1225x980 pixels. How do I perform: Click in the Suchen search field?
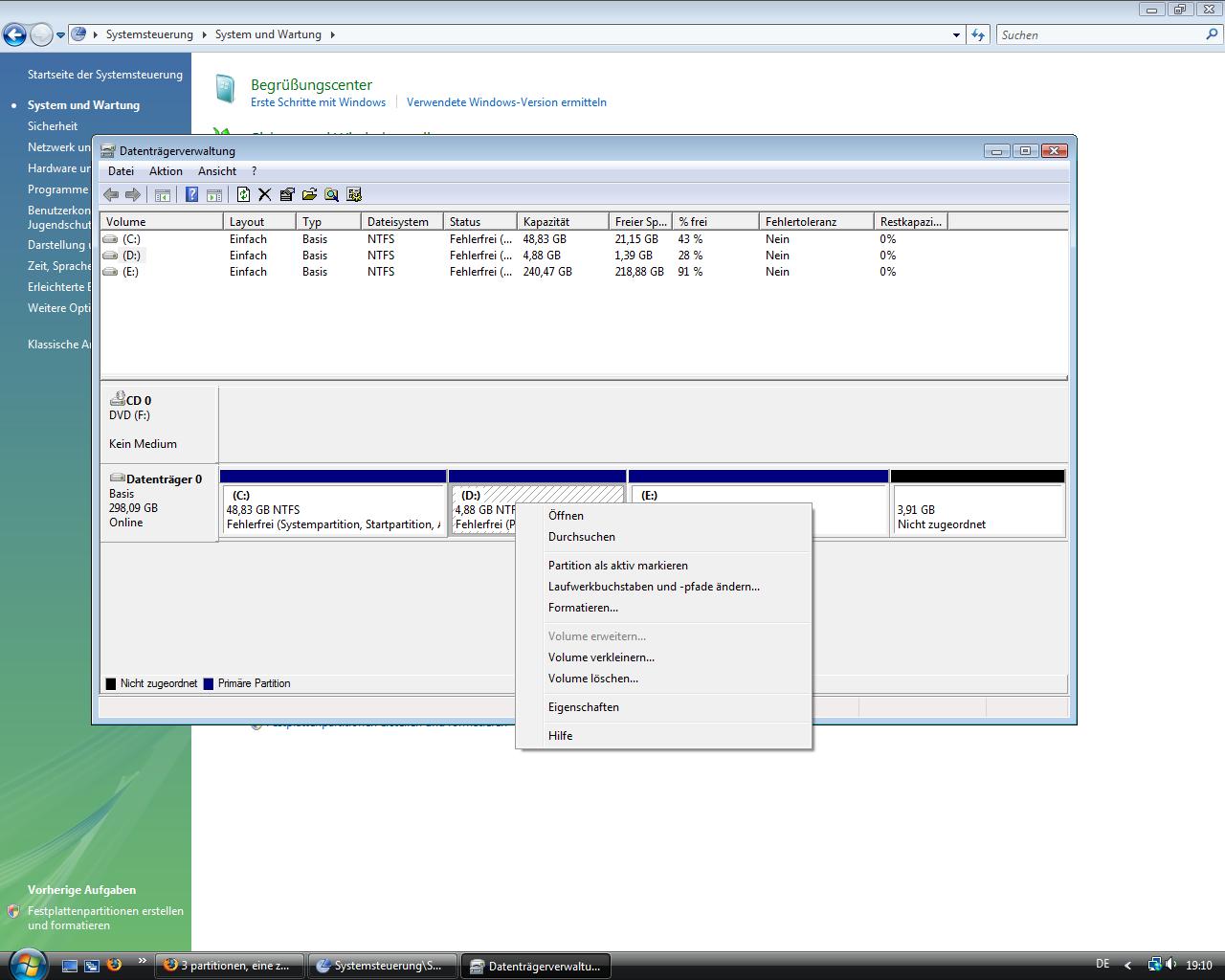1101,34
